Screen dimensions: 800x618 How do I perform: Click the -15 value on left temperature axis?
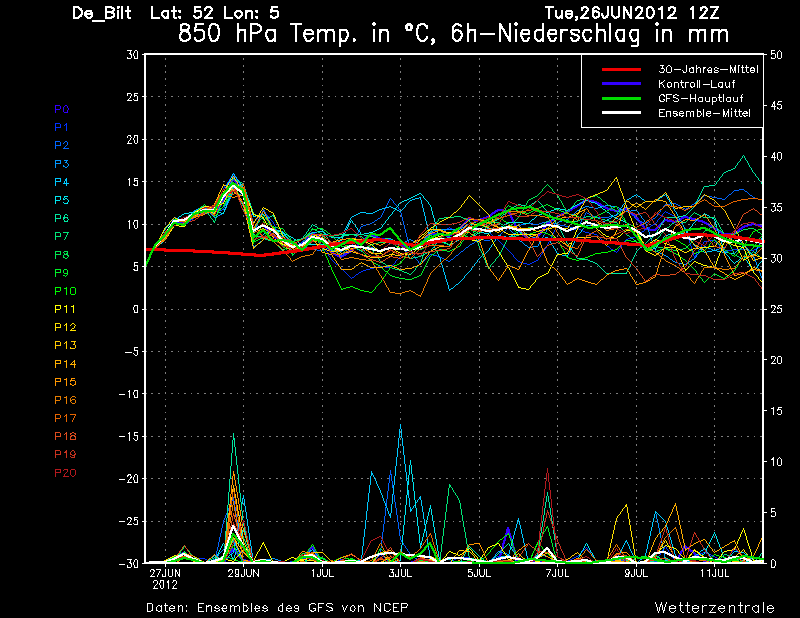129,436
